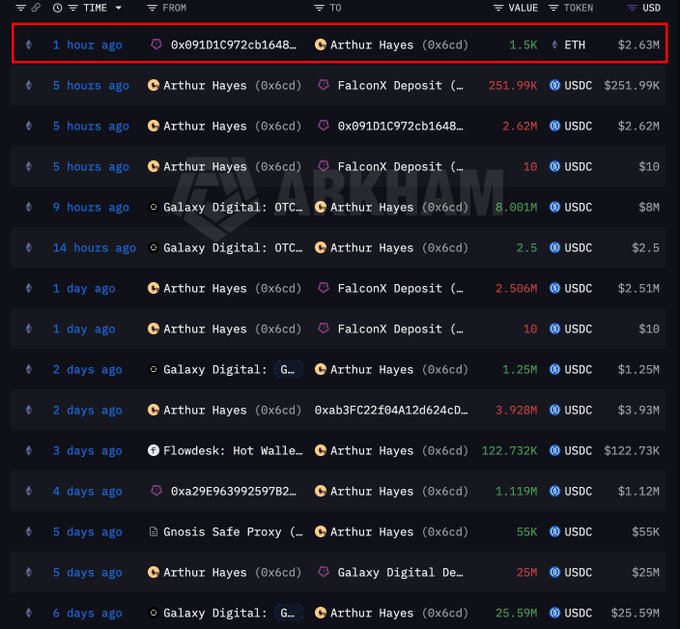Open the FalconX Deposit recipient in the 251.99K row
The height and width of the screenshot is (629, 680).
pos(400,85)
